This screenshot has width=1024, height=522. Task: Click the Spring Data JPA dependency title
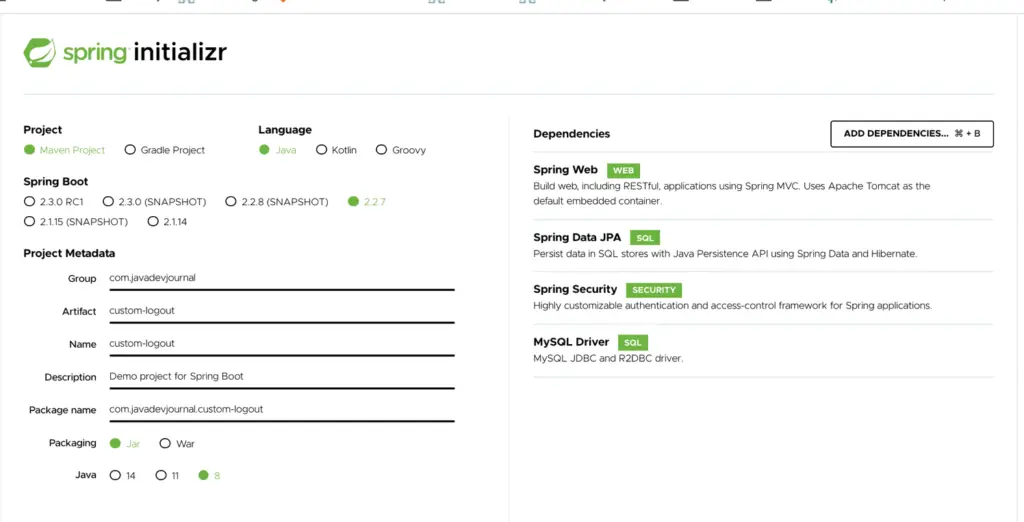click(577, 237)
